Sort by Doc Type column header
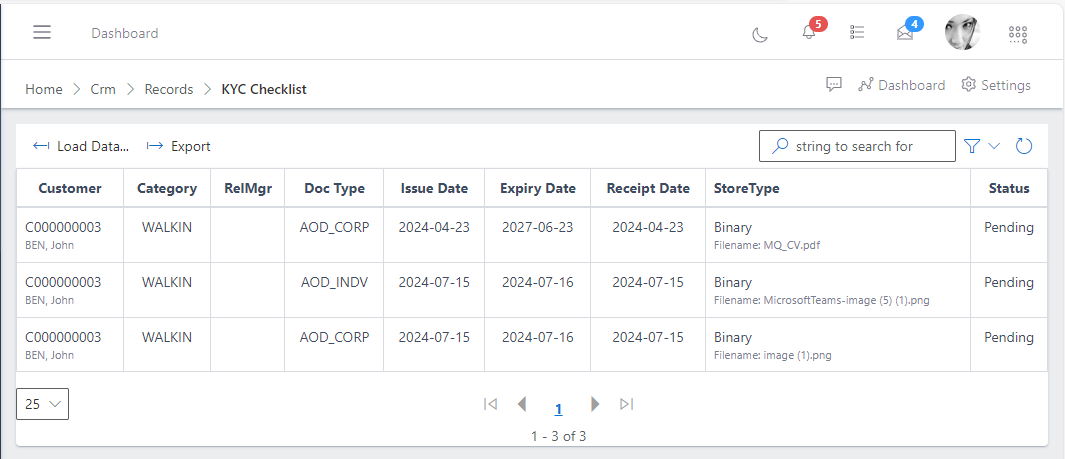Screen dimensions: 1065x459 tap(334, 188)
